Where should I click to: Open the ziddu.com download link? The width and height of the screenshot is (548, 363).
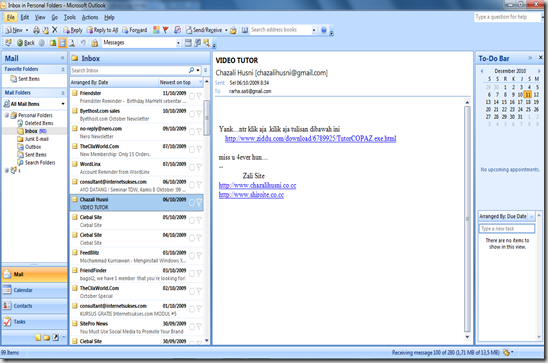point(310,138)
